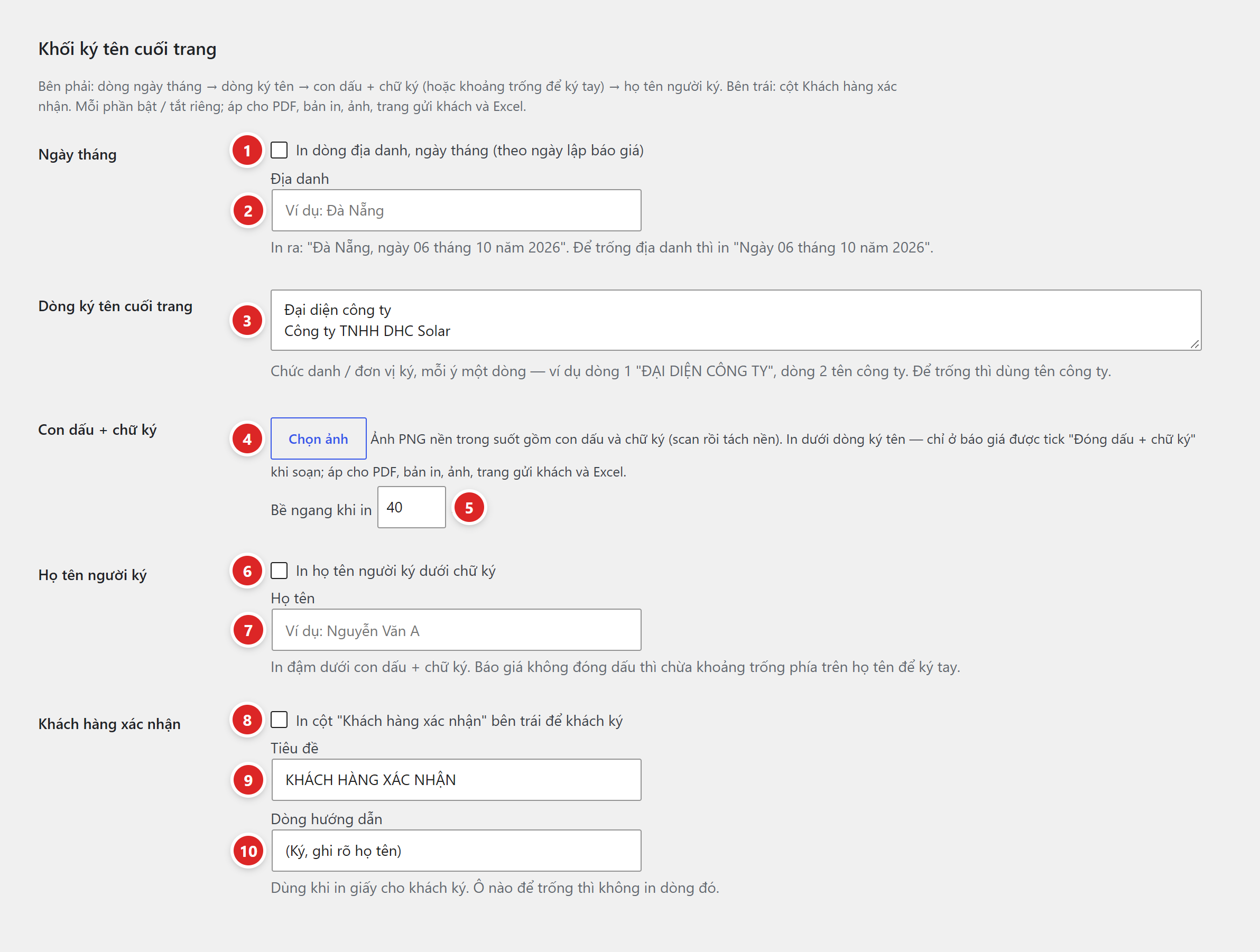Focus the Họ tên input field

[x=456, y=630]
